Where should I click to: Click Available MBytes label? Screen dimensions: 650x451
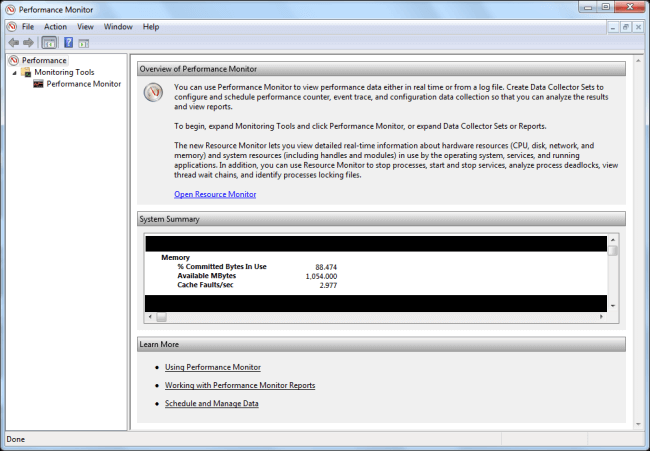206,276
